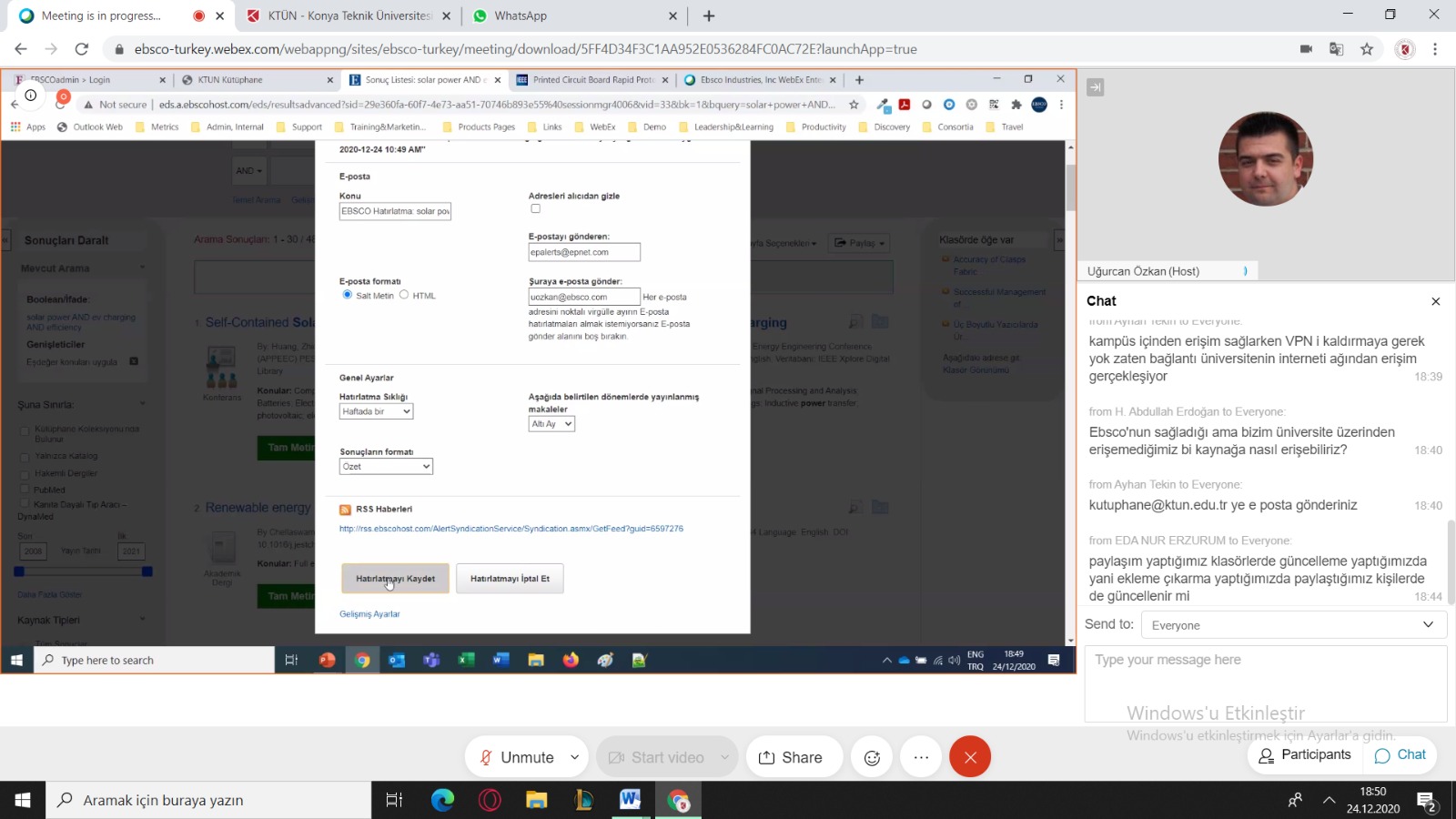
Task: Open the emoji reactions button
Action: [x=872, y=757]
